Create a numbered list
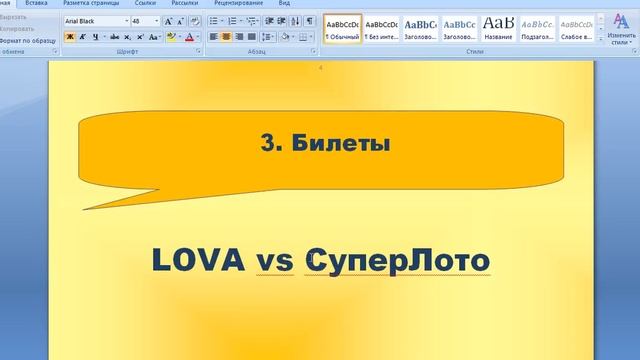Viewport: 640px width, 360px height. tap(232, 21)
